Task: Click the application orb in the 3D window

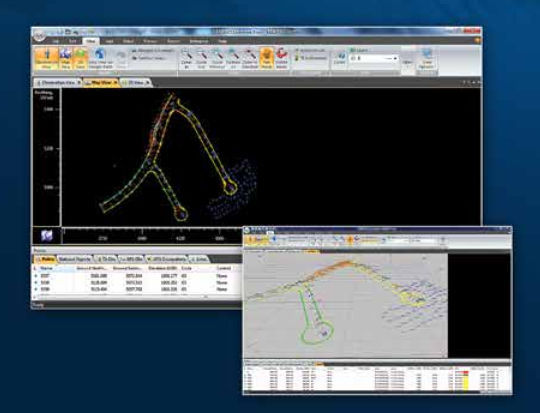Action: (247, 230)
